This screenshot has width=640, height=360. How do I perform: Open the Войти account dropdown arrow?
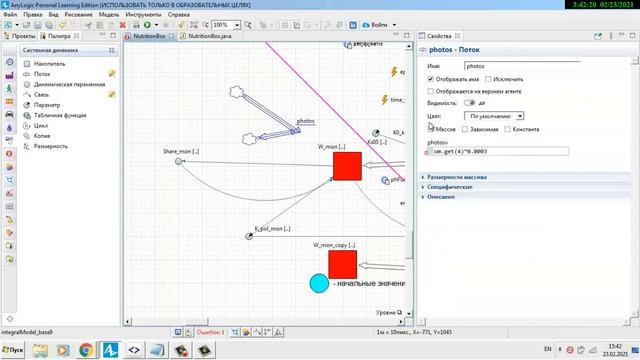pyautogui.click(x=394, y=25)
